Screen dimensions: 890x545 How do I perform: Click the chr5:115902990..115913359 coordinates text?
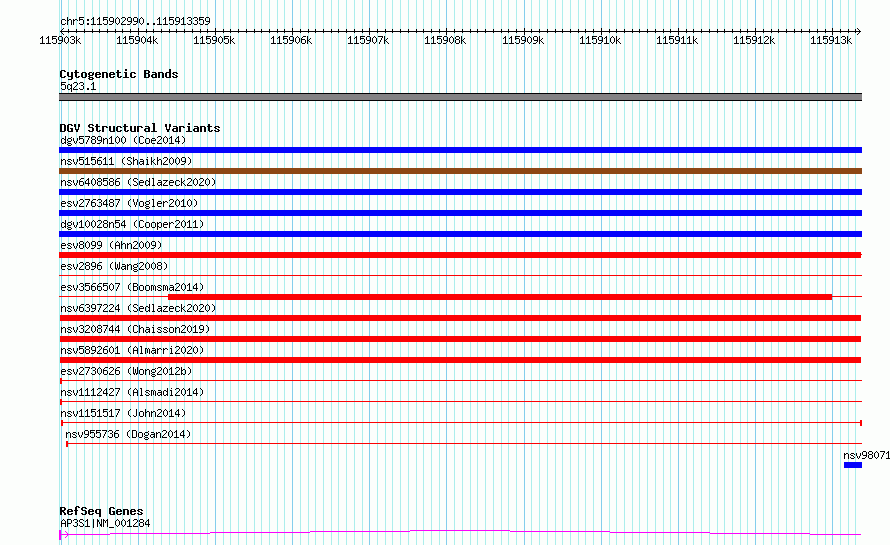coord(135,21)
